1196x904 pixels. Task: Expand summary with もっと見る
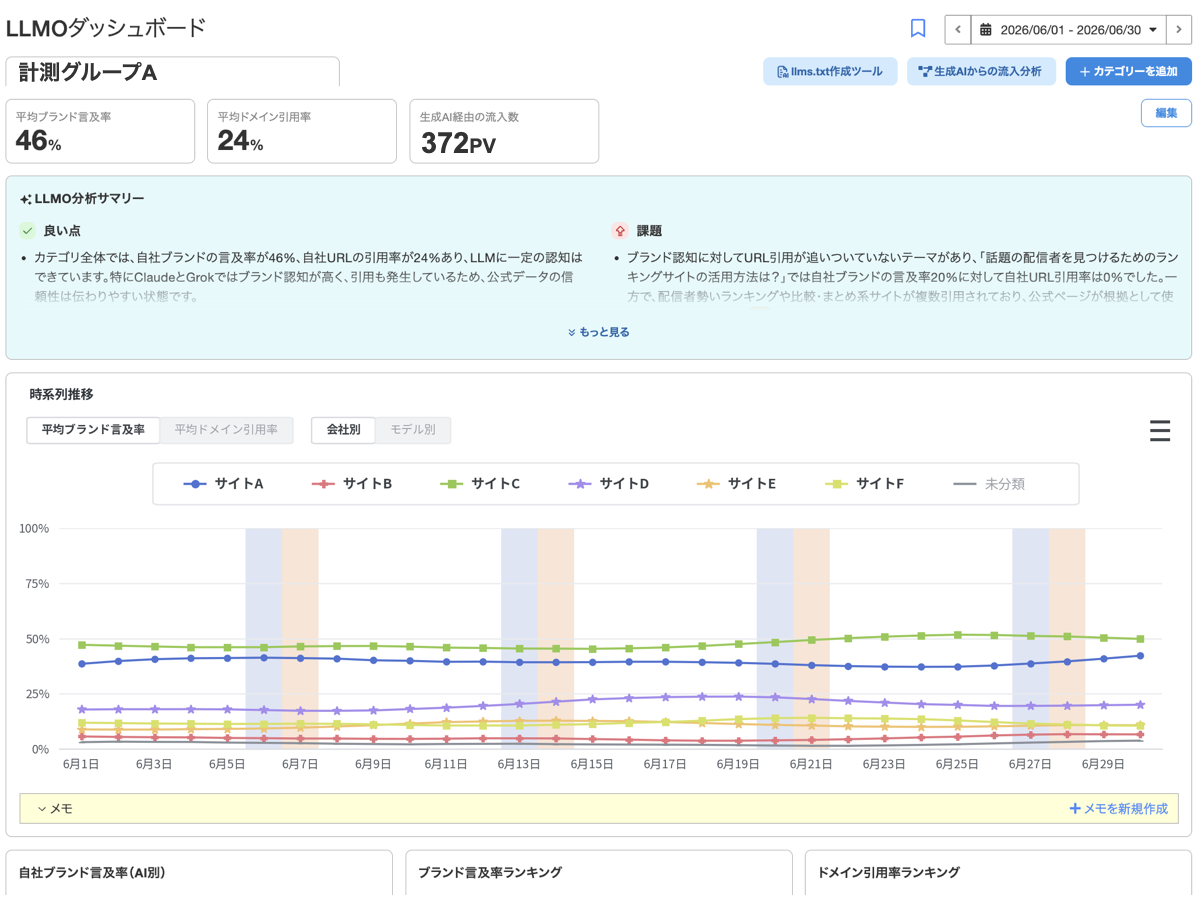[599, 332]
